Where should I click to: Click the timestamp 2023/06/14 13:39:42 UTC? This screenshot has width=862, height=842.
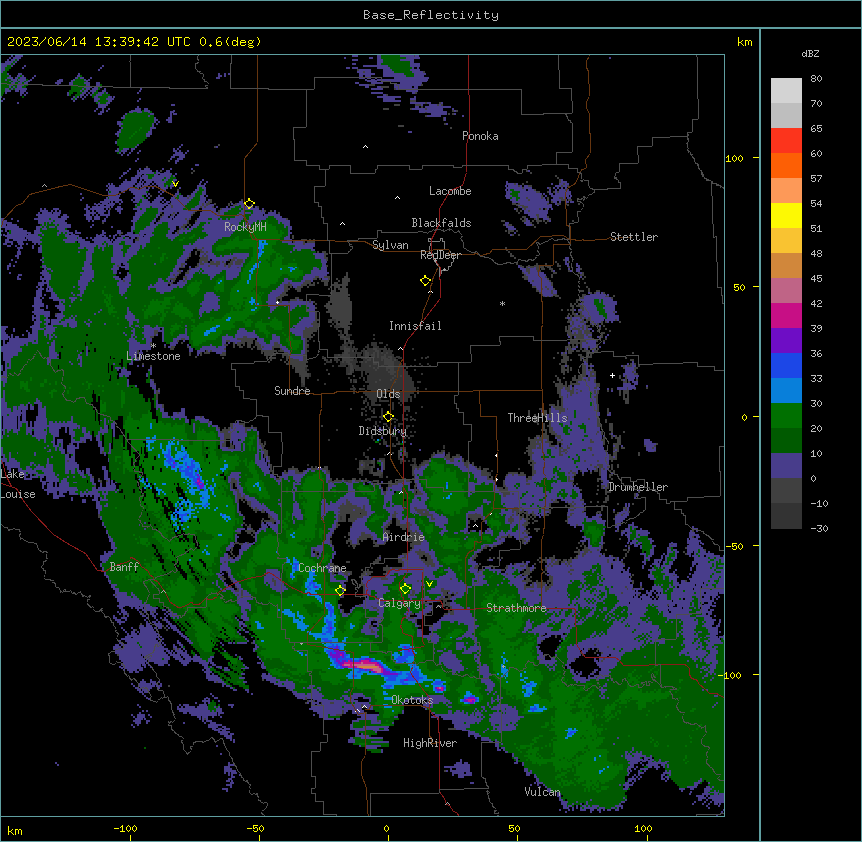(98, 42)
